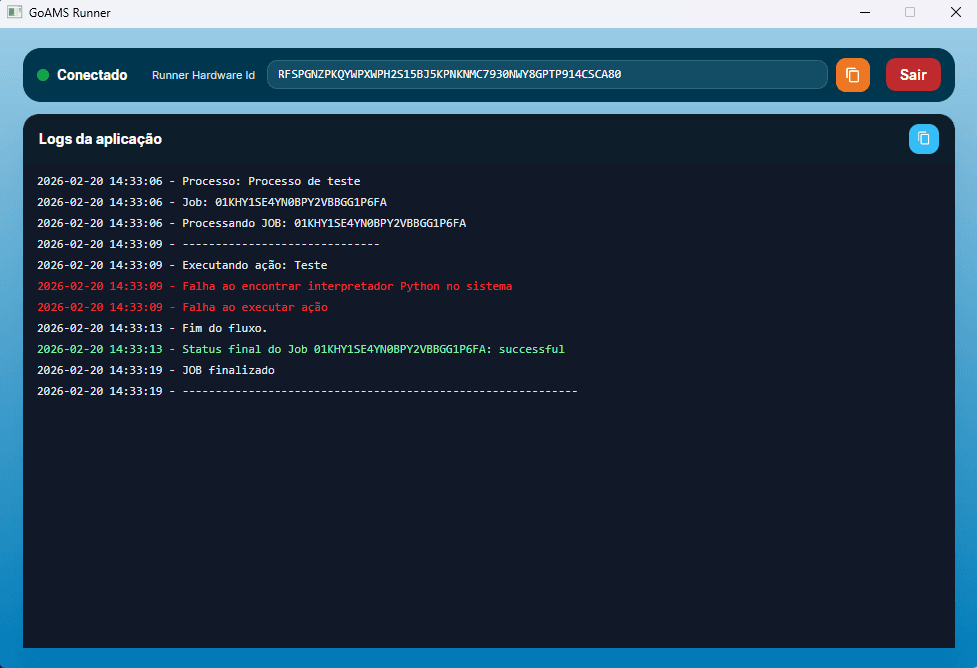This screenshot has height=668, width=977.
Task: Click the 'Falha ao executar ação' log entry
Action: pyautogui.click(x=182, y=307)
